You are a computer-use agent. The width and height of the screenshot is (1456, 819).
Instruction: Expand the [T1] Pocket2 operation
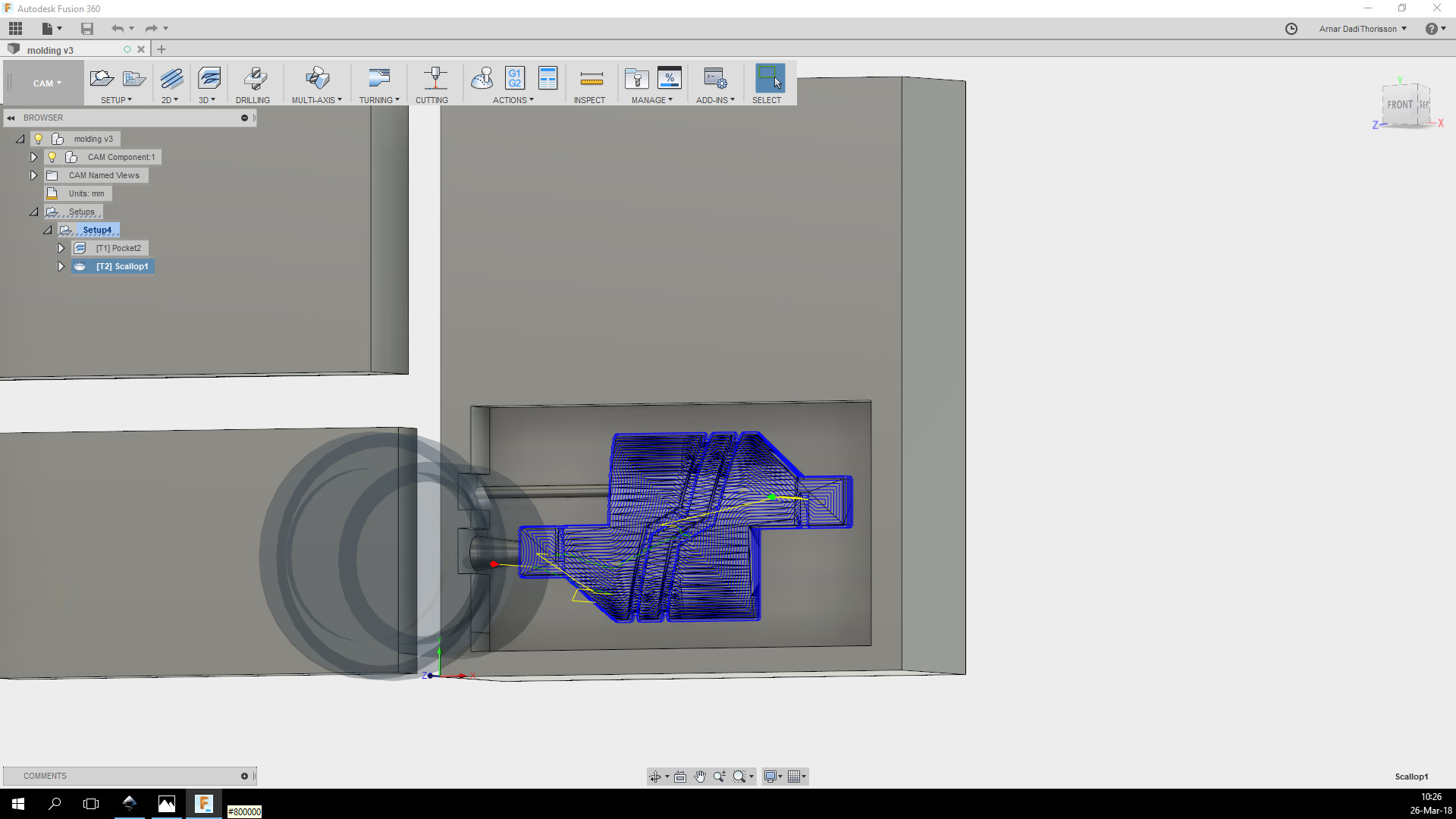[61, 248]
